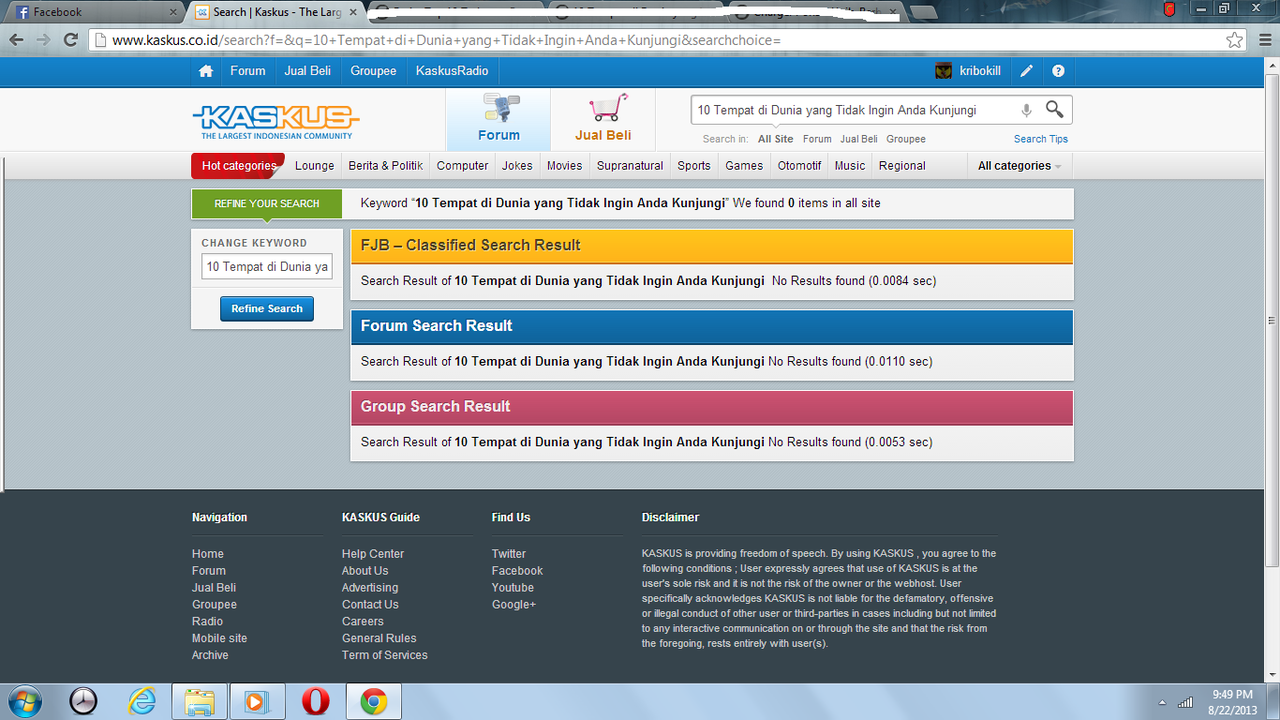The height and width of the screenshot is (720, 1280).
Task: Open media player taskbar icon
Action: 257,702
